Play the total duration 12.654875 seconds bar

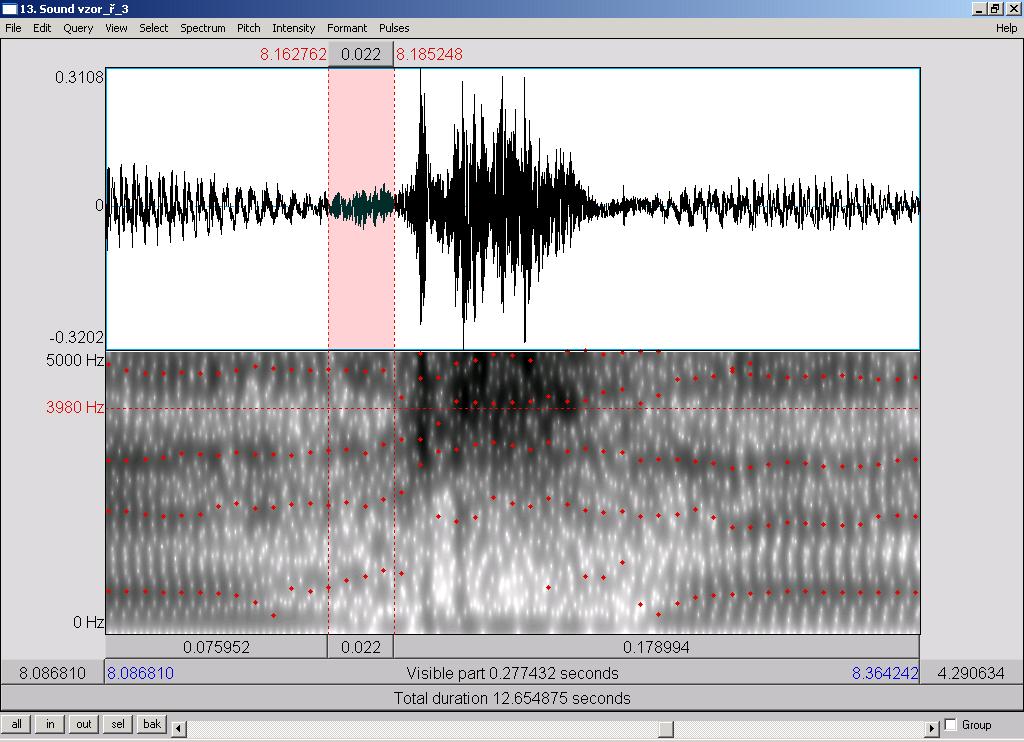coord(512,698)
